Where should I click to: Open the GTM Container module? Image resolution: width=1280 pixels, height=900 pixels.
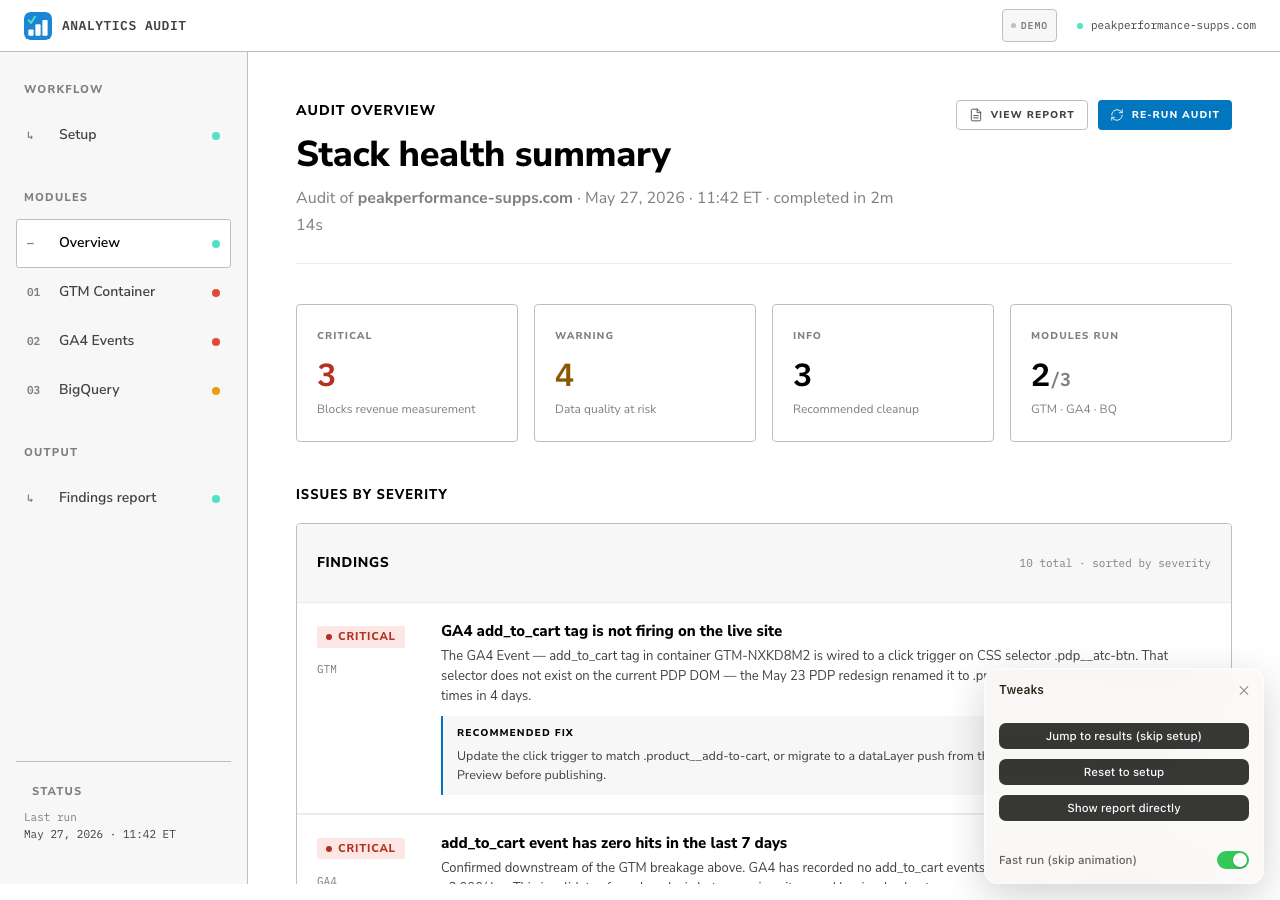pyautogui.click(x=123, y=292)
